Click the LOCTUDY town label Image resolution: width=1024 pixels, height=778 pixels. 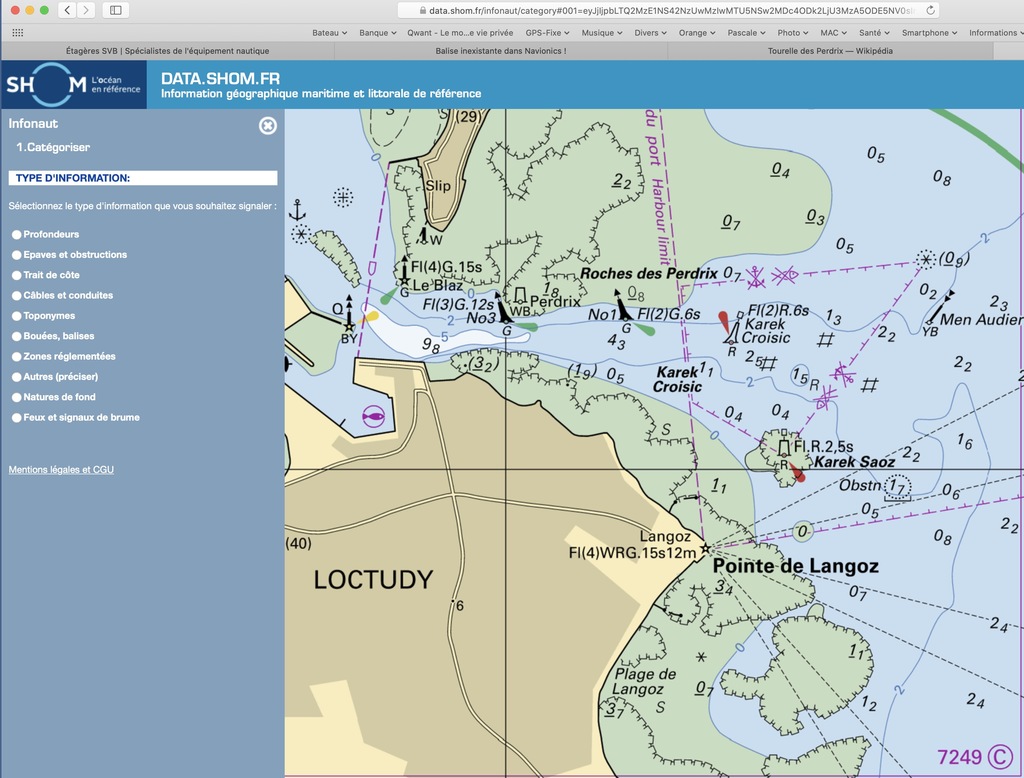tap(373, 580)
